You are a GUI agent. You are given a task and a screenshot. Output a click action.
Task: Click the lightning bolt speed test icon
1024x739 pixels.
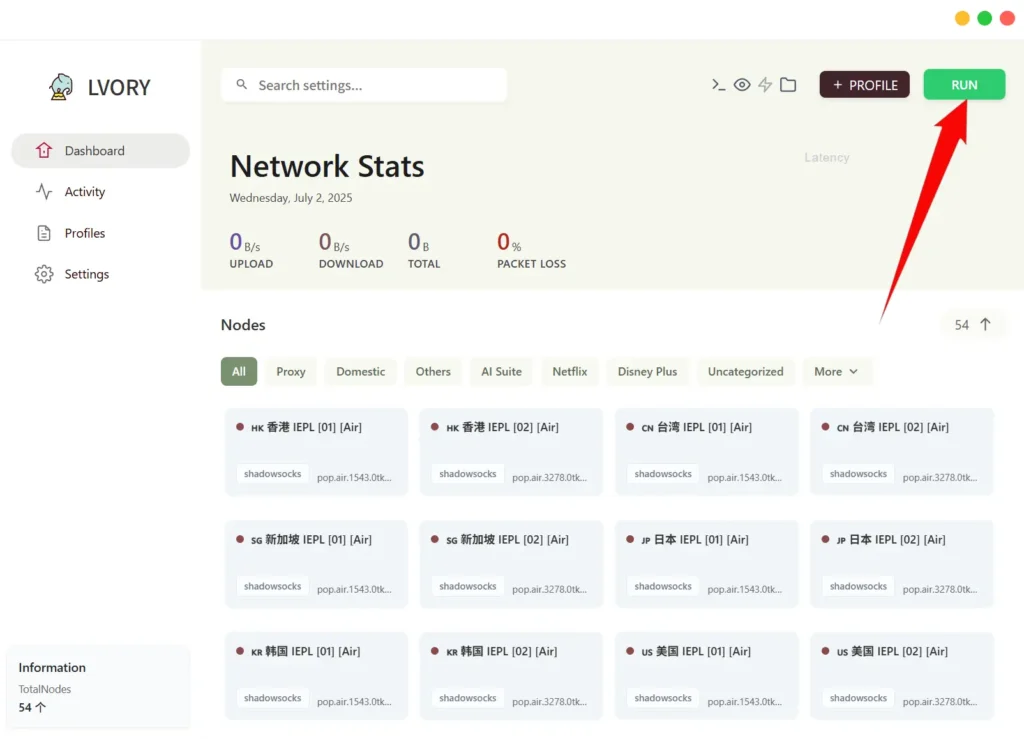pyautogui.click(x=765, y=85)
